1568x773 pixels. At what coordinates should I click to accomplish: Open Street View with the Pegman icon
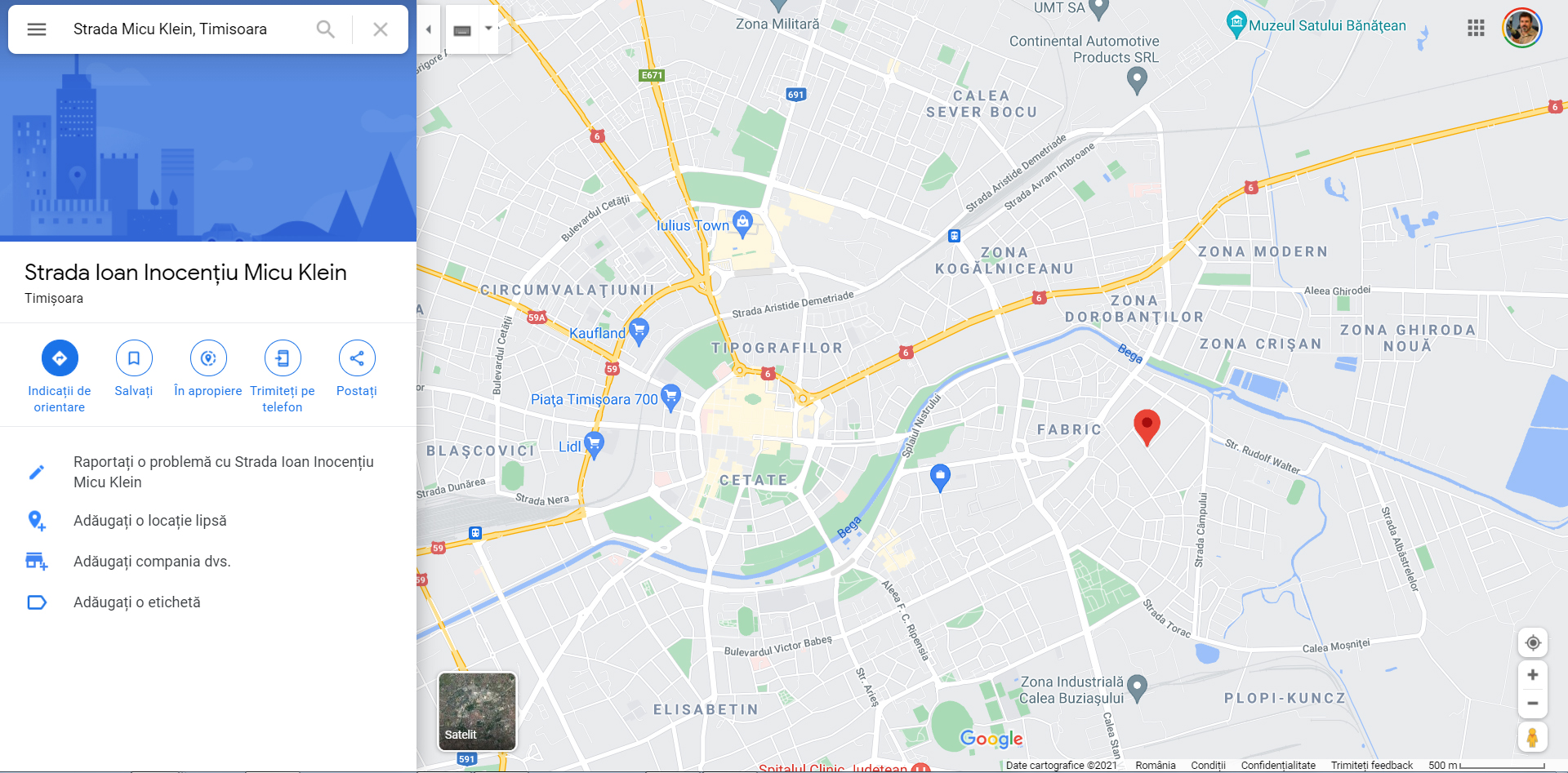[1533, 737]
